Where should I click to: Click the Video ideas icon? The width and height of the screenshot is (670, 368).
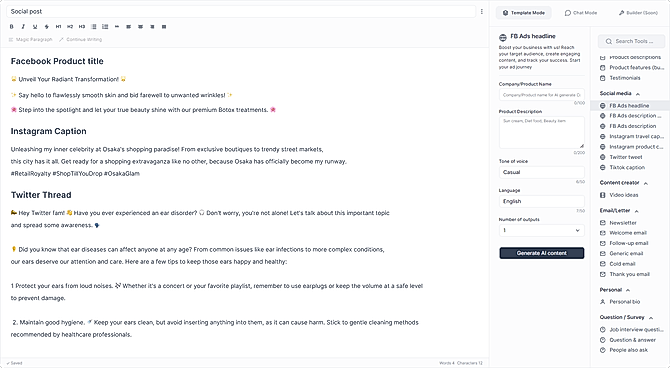pos(602,195)
